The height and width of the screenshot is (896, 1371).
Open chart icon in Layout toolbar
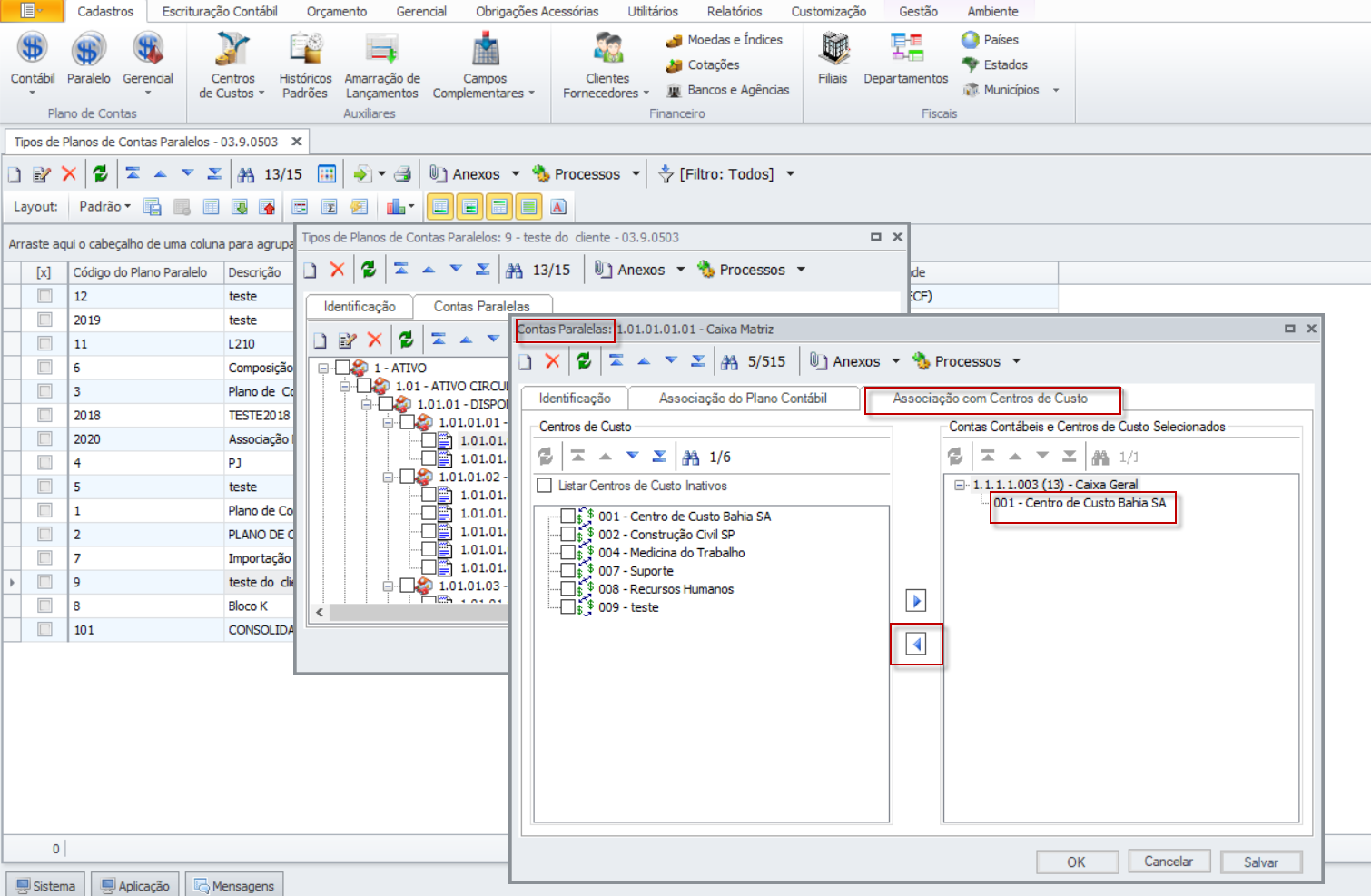click(395, 207)
